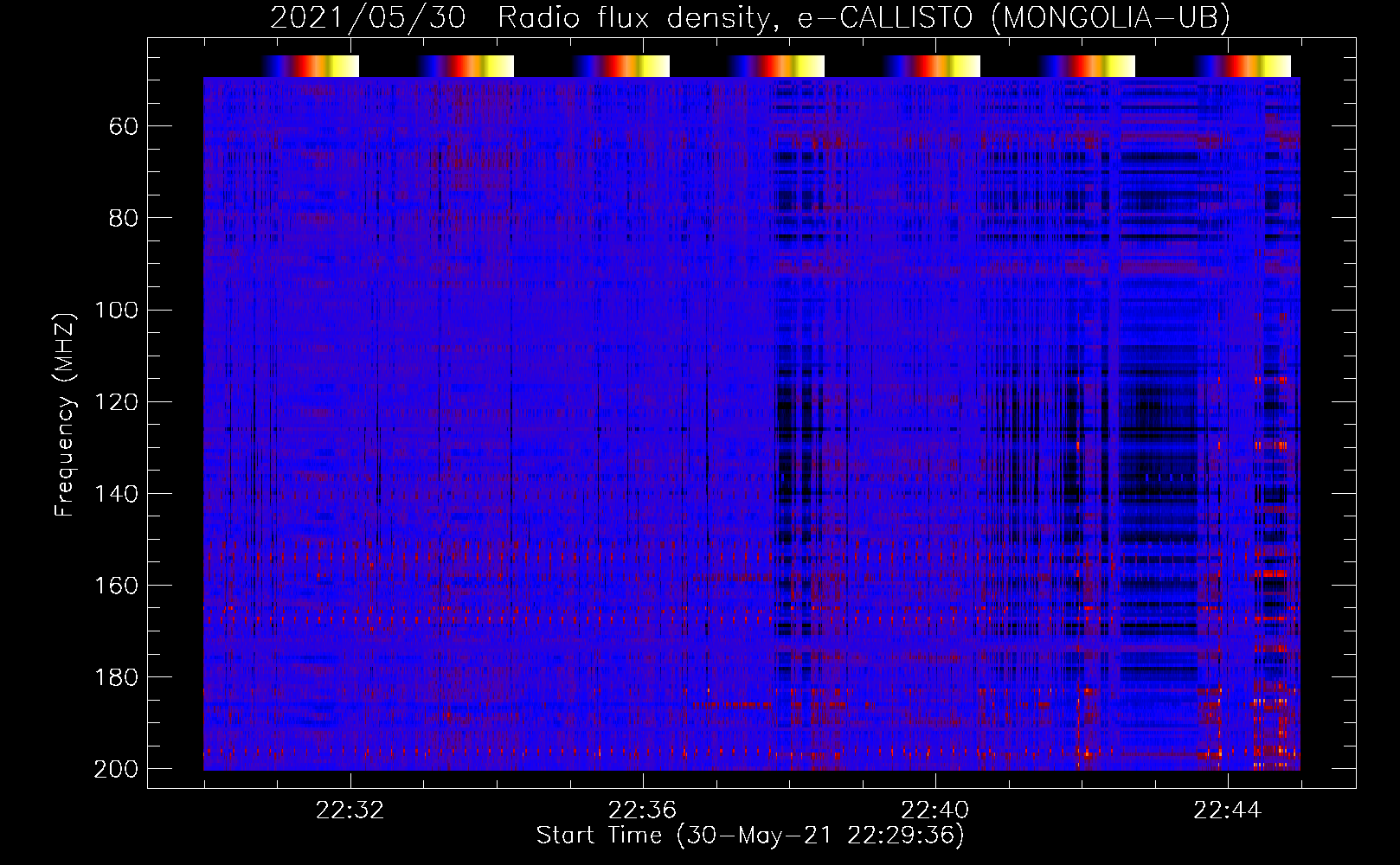Click the 22:36 time tick label
This screenshot has height=865, width=1400.
(643, 811)
